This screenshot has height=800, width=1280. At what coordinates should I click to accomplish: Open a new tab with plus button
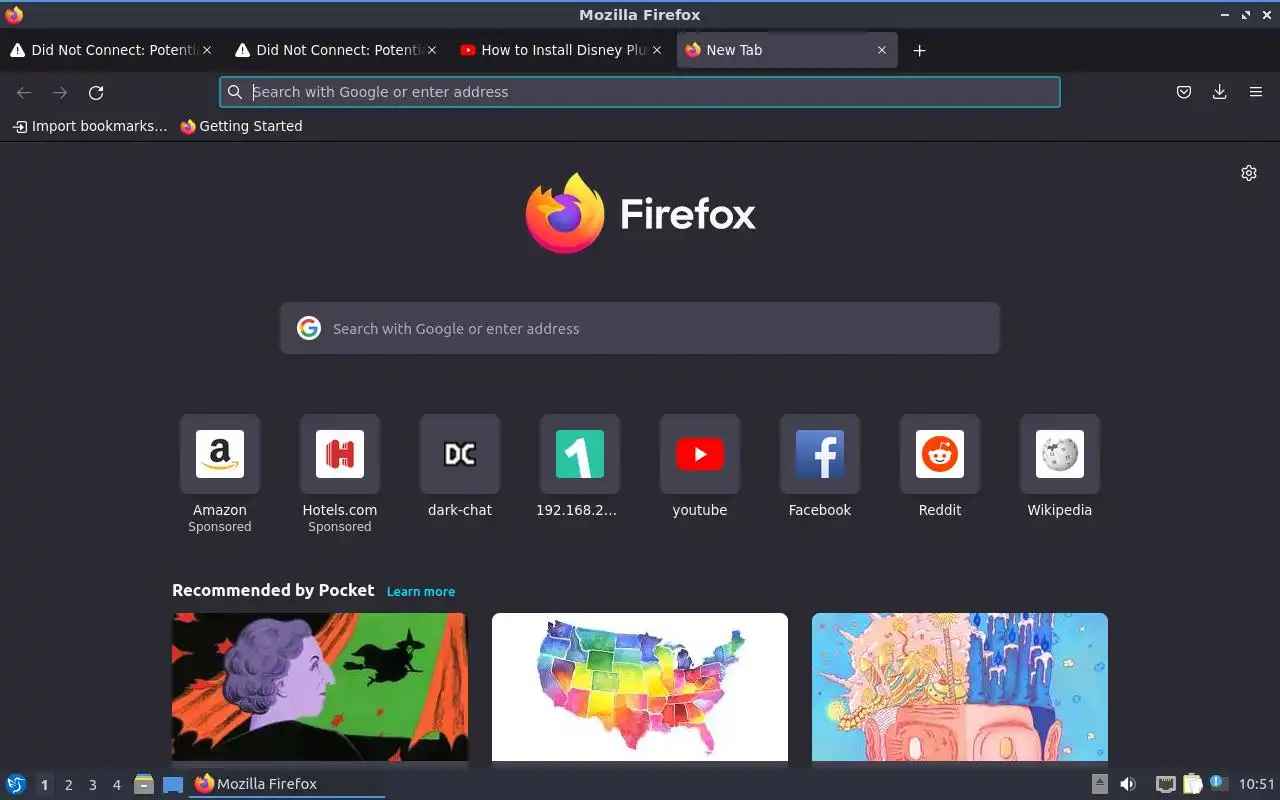920,50
